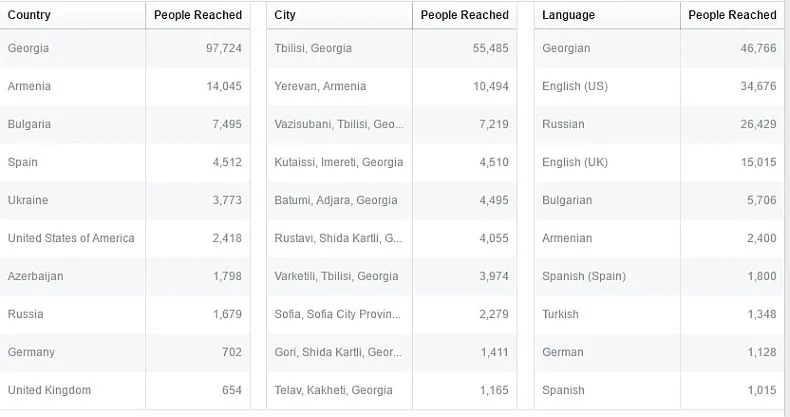Click the Russian language row
790x417 pixels.
tap(659, 124)
